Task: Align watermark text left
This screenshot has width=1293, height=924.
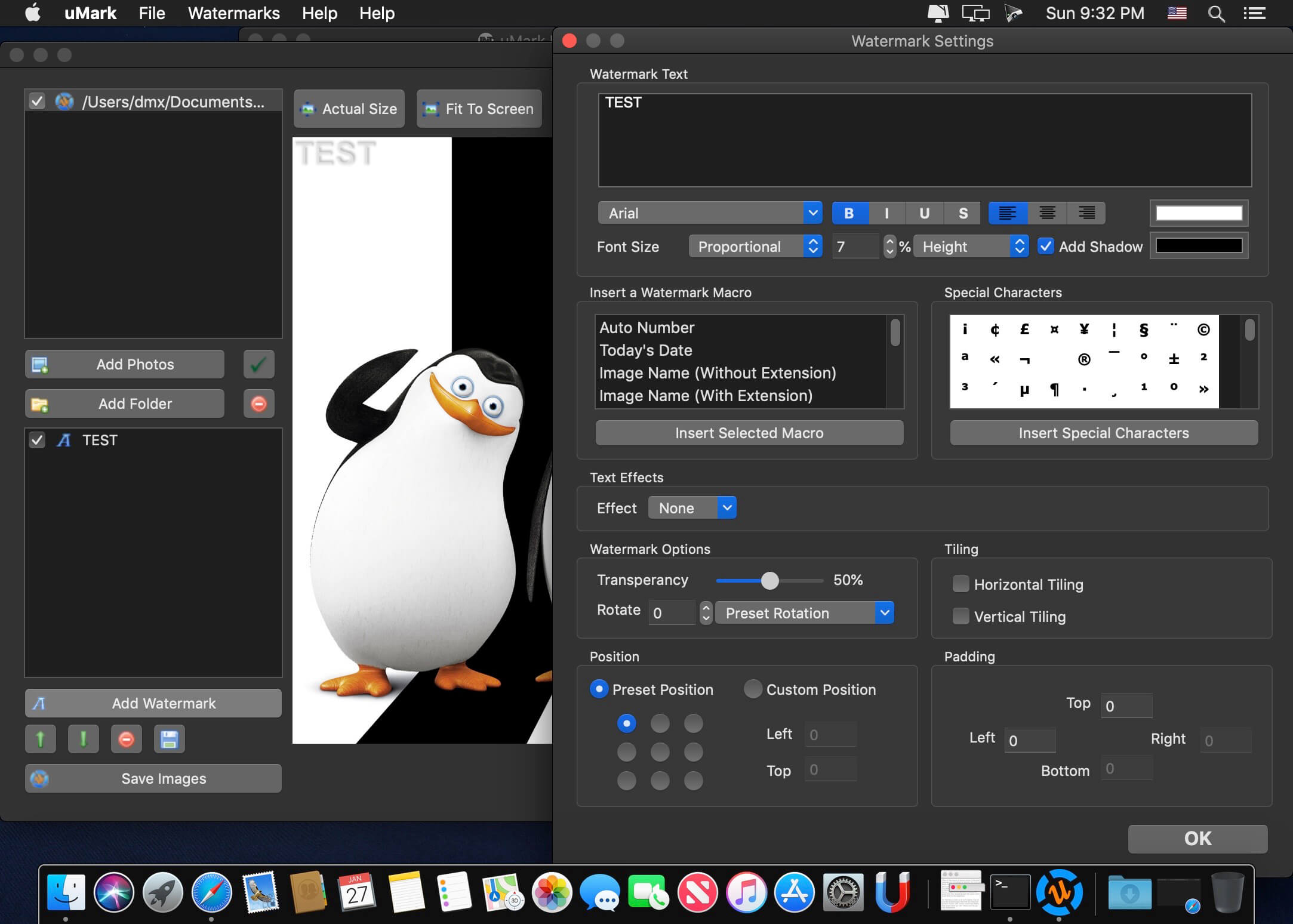Action: coord(1008,213)
